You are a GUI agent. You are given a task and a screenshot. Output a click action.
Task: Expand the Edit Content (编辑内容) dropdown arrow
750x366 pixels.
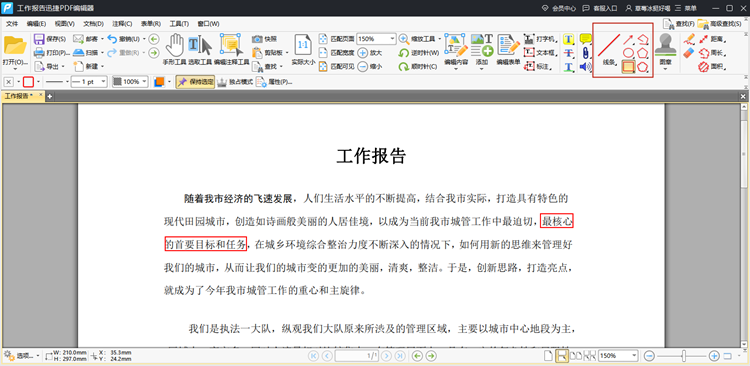coord(455,69)
